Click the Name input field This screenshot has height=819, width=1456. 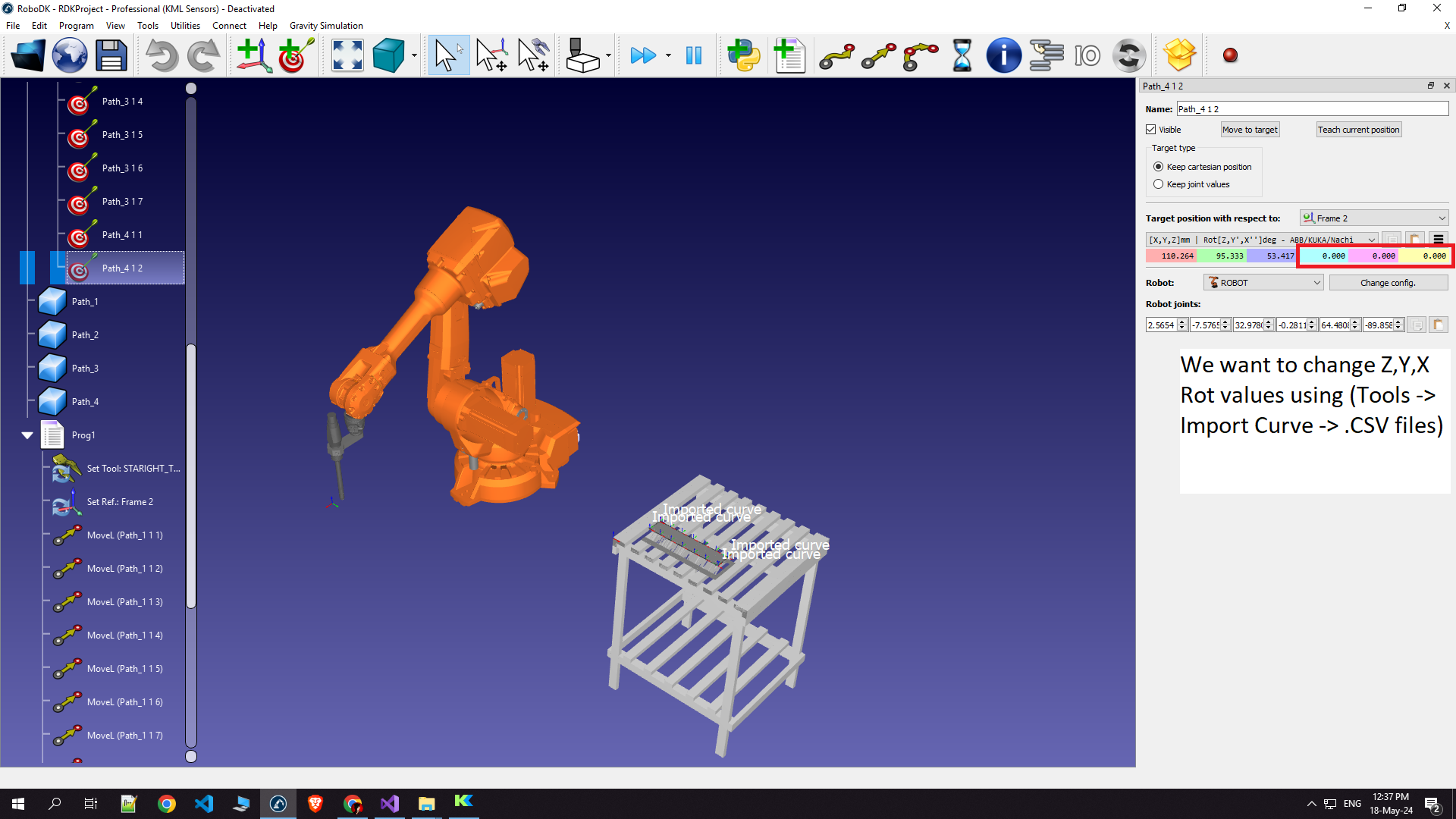[1312, 109]
